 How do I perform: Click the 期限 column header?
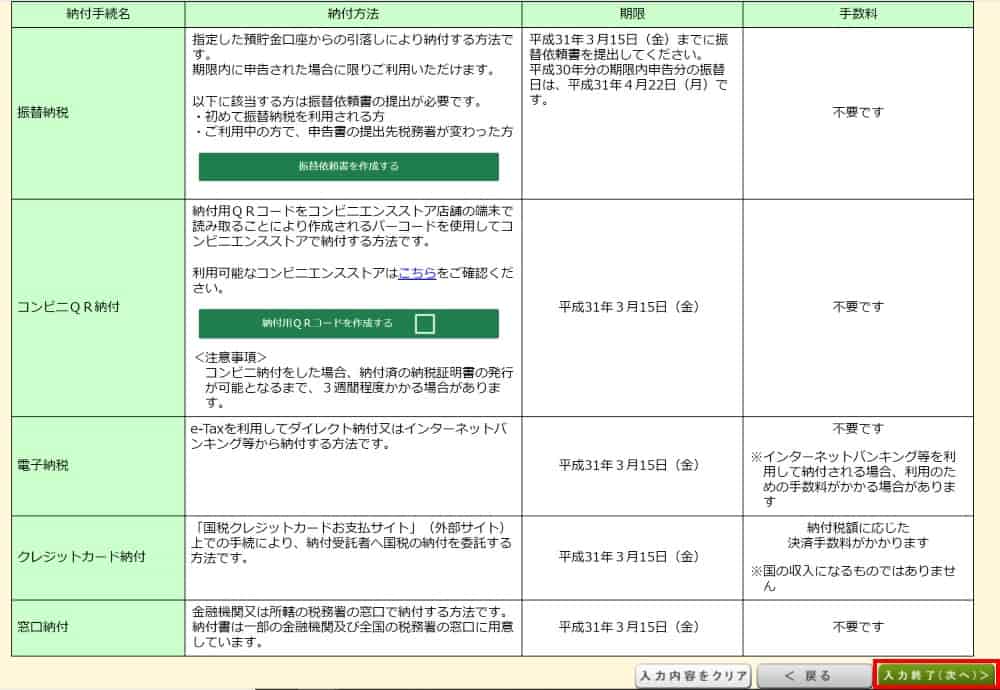click(632, 15)
